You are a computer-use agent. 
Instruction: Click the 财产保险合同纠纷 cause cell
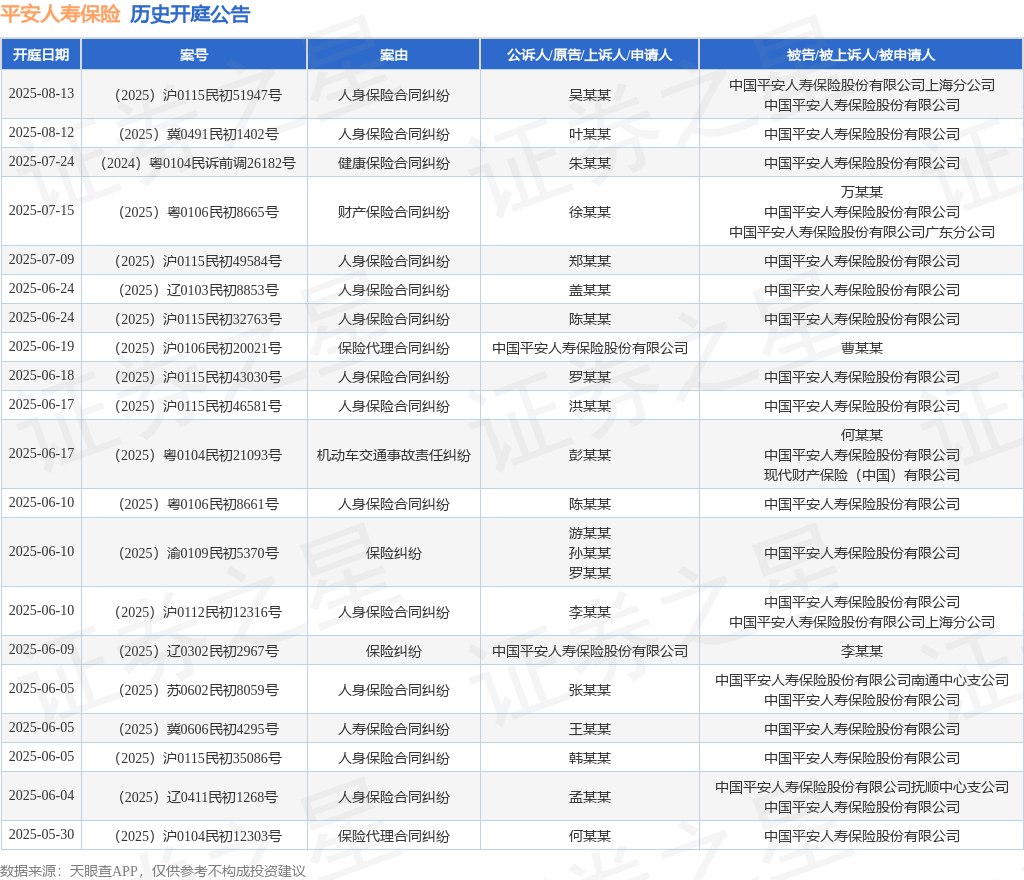pyautogui.click(x=394, y=212)
